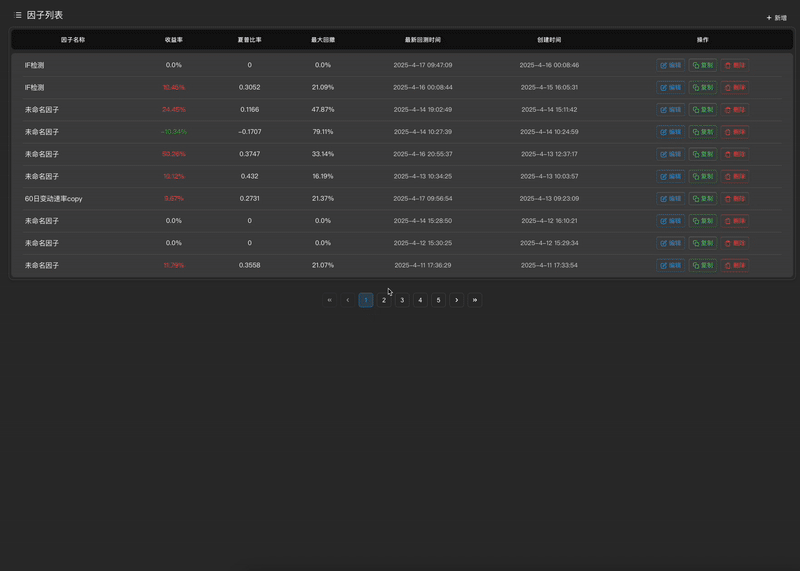Click the 33.14% max drawdown value
This screenshot has height=571, width=800.
323,154
